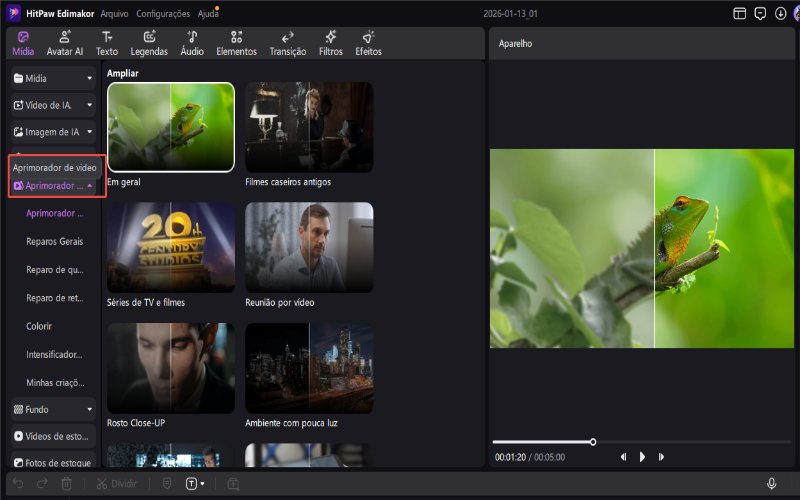Image resolution: width=800 pixels, height=500 pixels.
Task: Click the layout switch icon in title bar
Action: (740, 14)
